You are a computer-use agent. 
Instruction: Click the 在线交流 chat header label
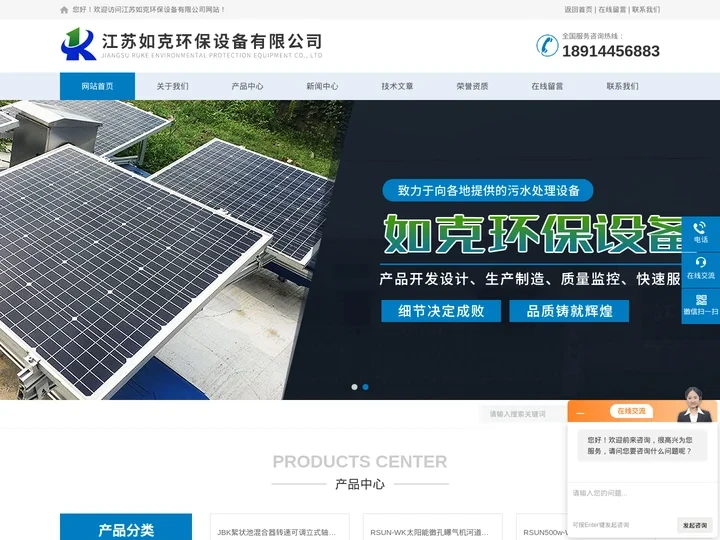pyautogui.click(x=631, y=411)
